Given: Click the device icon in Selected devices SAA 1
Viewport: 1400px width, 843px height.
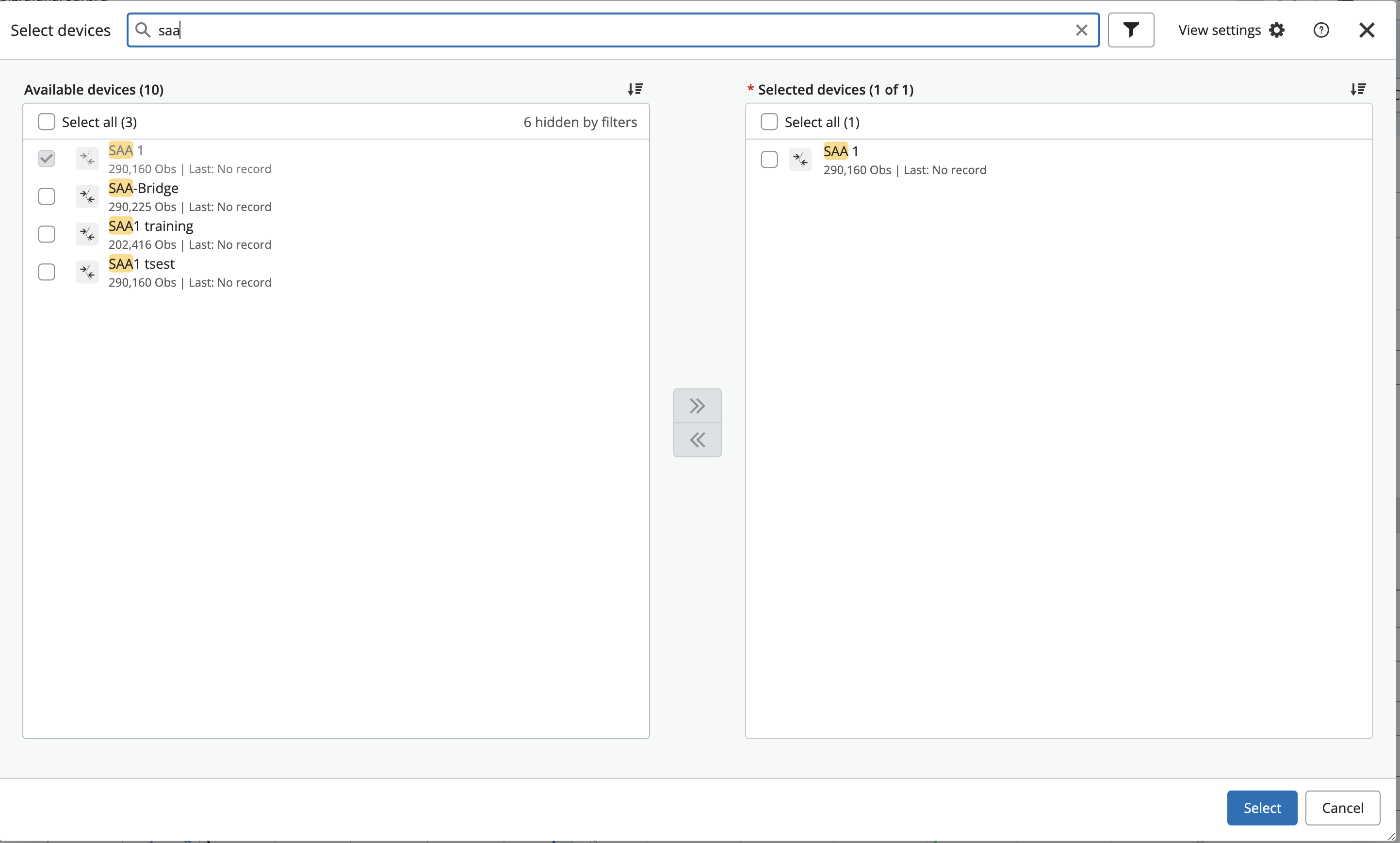Looking at the screenshot, I should [x=800, y=160].
